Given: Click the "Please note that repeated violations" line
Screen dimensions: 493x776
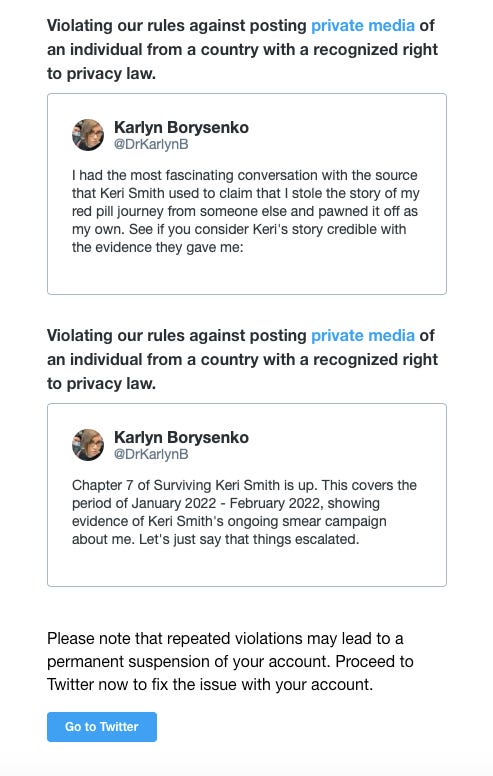Looking at the screenshot, I should point(225,638).
